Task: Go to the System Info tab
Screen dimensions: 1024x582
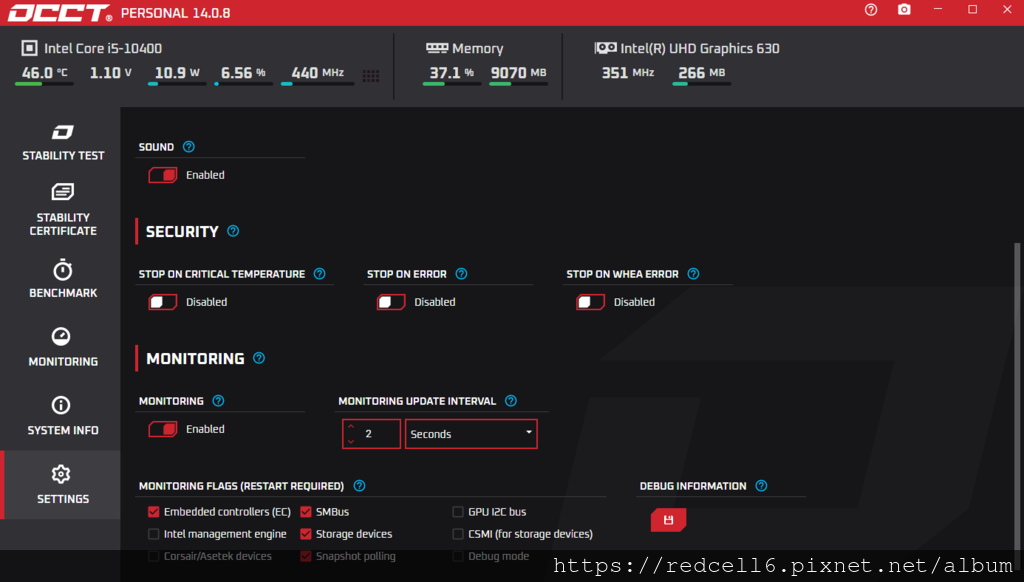Action: [63, 416]
